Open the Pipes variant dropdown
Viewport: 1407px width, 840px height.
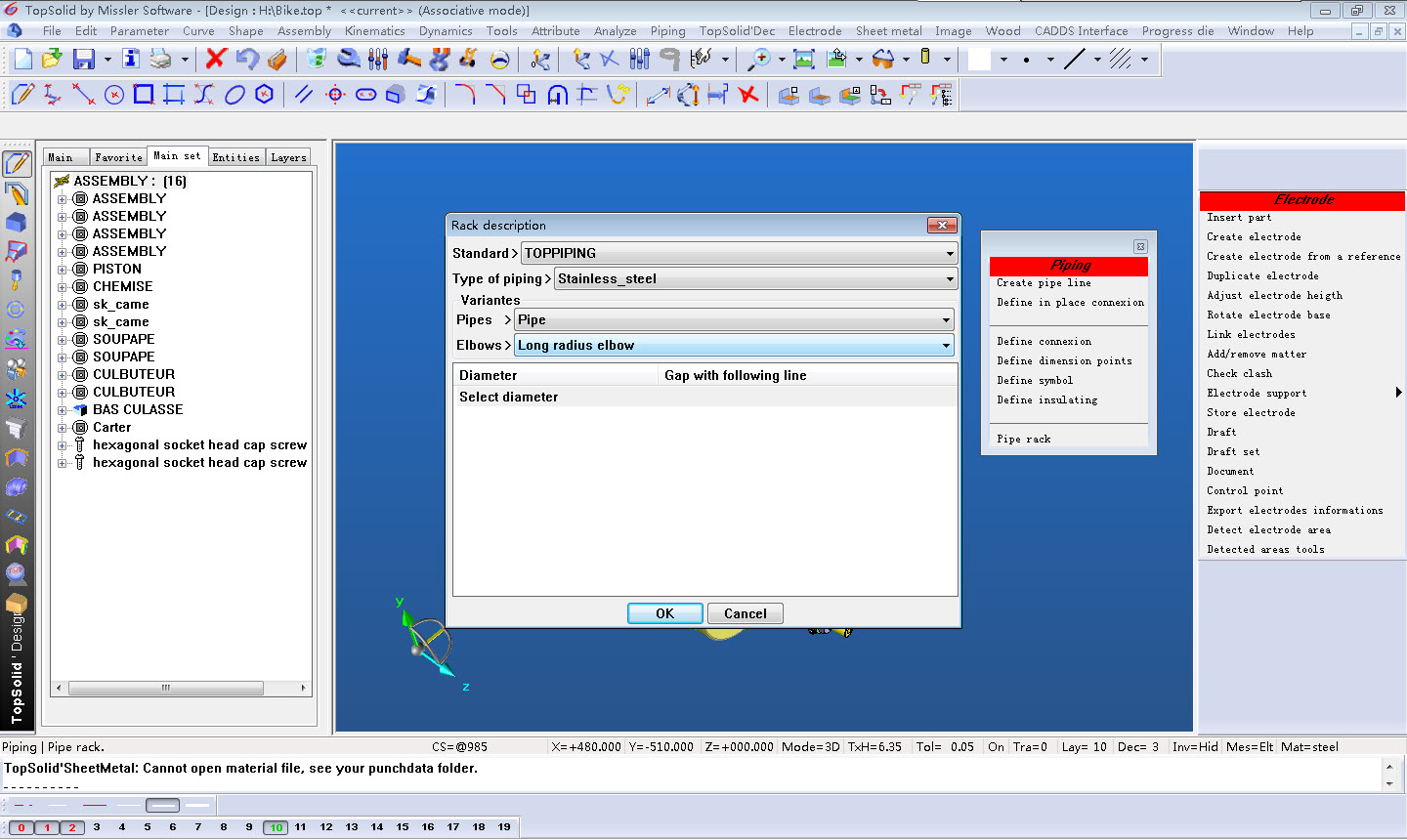tap(734, 319)
